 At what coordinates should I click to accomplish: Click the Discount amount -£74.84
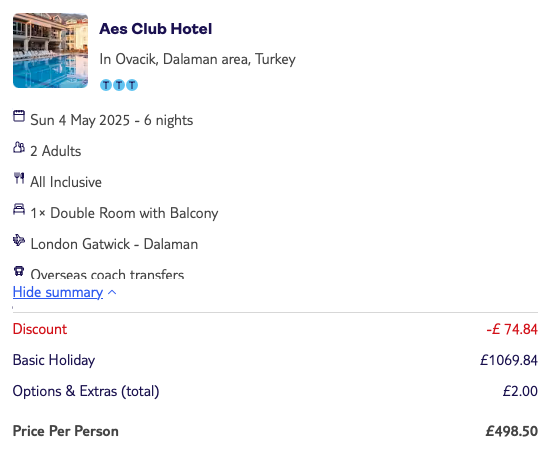point(512,329)
